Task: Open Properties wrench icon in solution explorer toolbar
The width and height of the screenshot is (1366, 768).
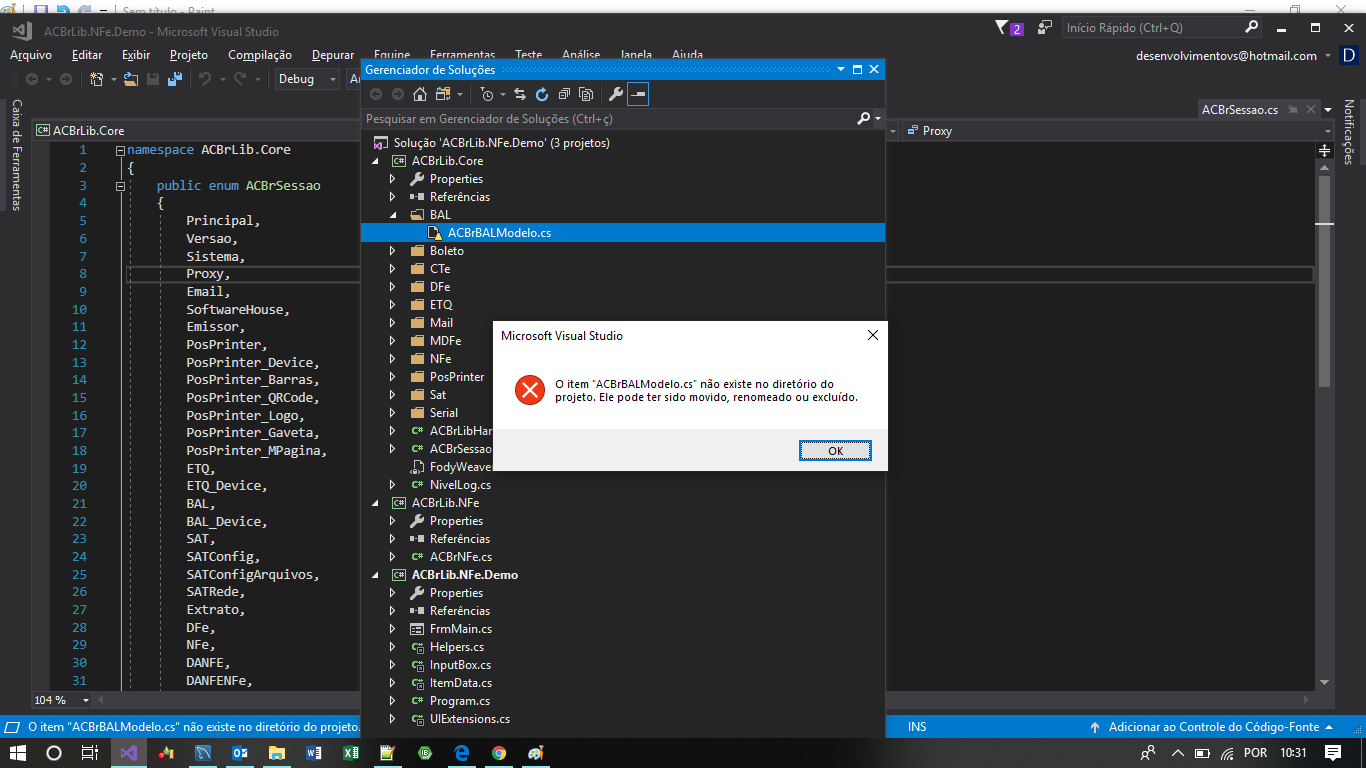Action: tap(616, 94)
